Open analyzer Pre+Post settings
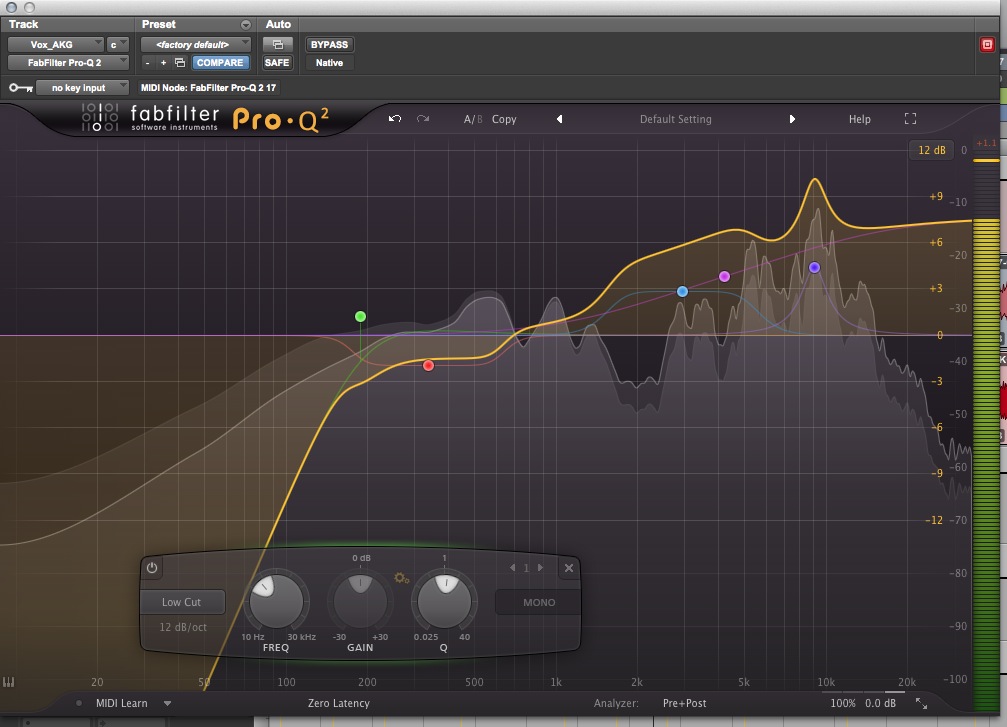The height and width of the screenshot is (727, 1007). tap(684, 703)
